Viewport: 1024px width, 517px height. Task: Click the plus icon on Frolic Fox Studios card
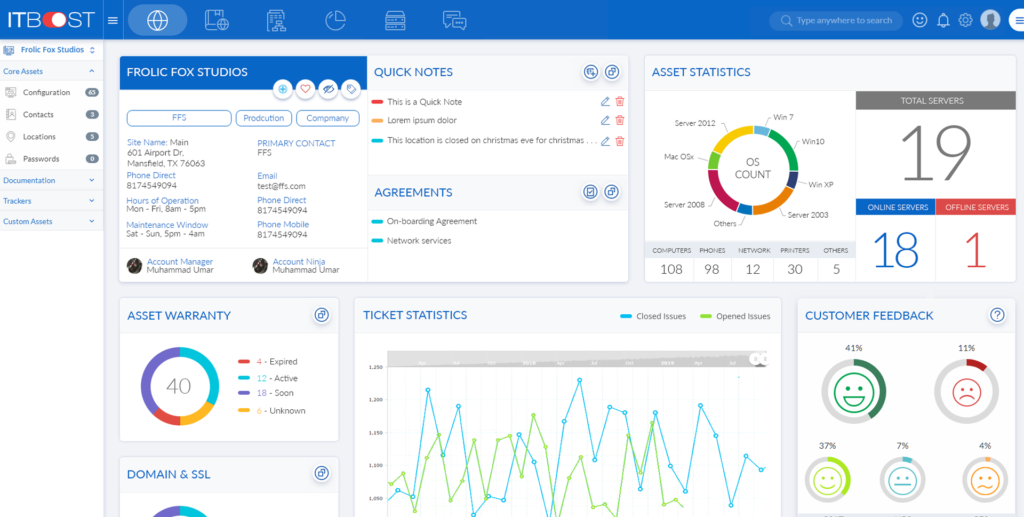[282, 89]
